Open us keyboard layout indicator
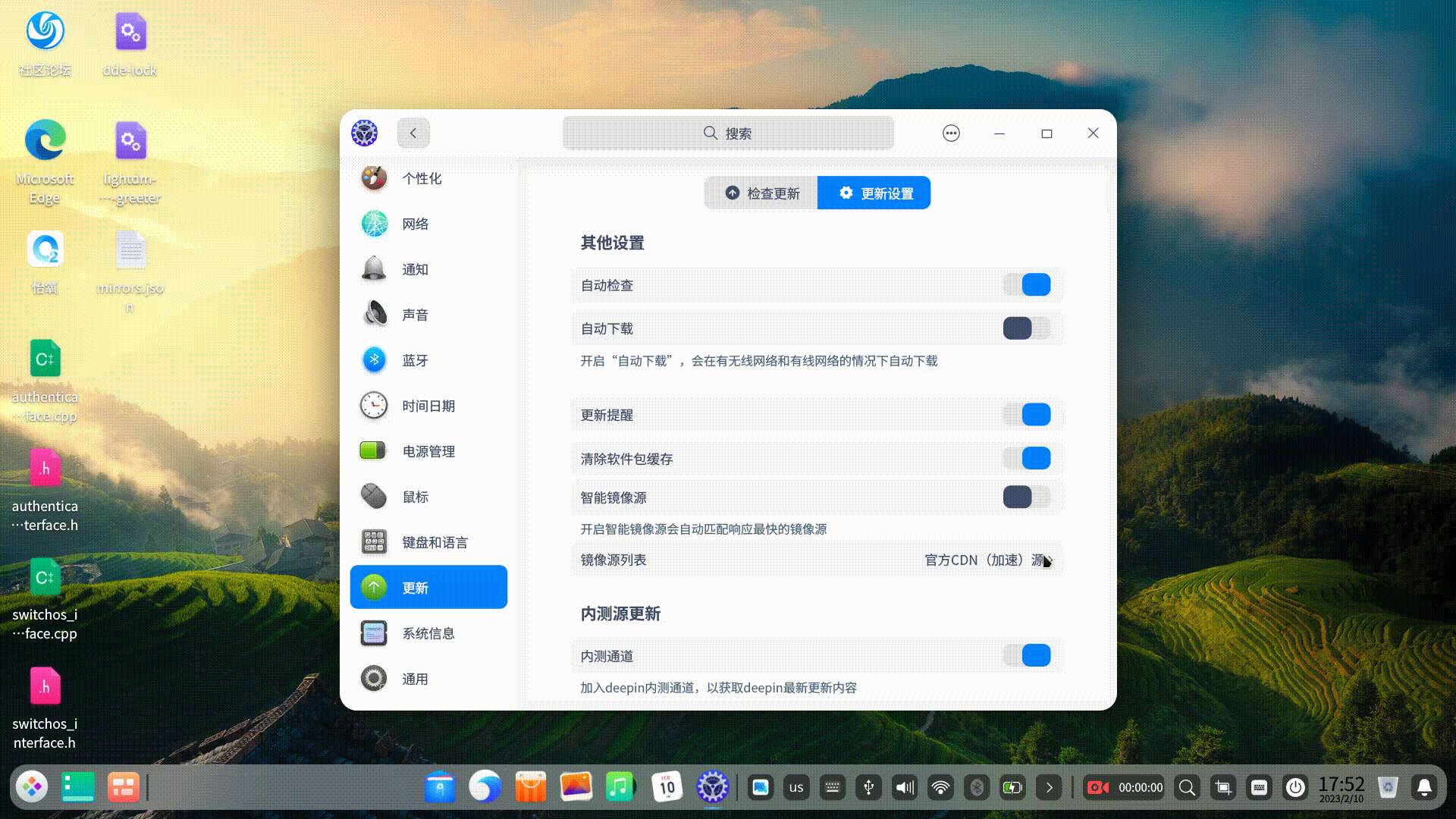Screen dimensions: 1456x819 [796, 788]
